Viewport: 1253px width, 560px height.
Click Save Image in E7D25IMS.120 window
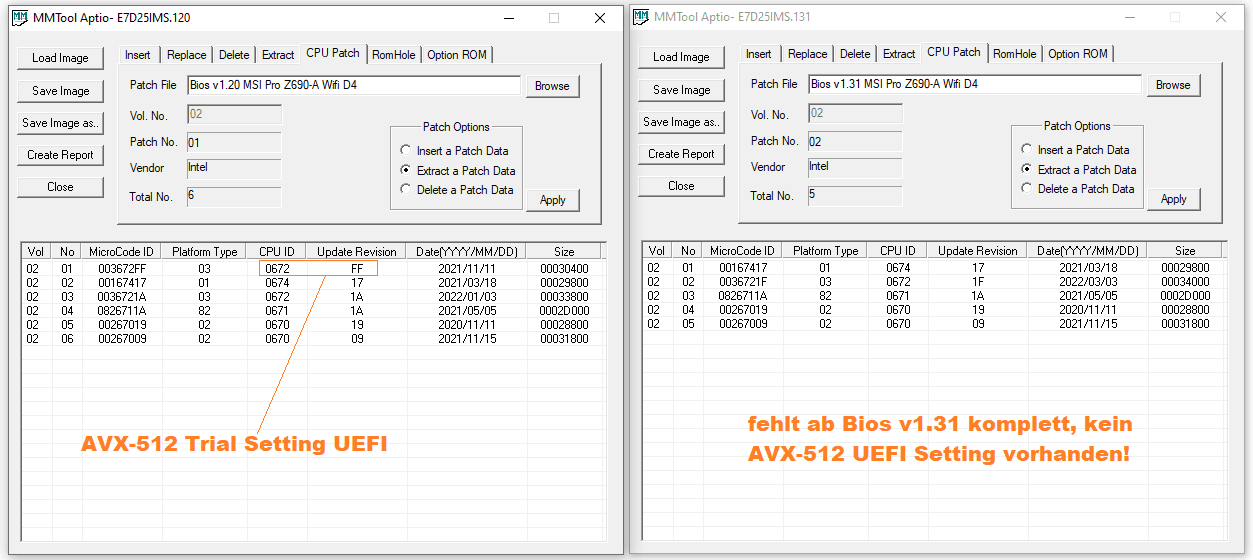pyautogui.click(x=60, y=91)
